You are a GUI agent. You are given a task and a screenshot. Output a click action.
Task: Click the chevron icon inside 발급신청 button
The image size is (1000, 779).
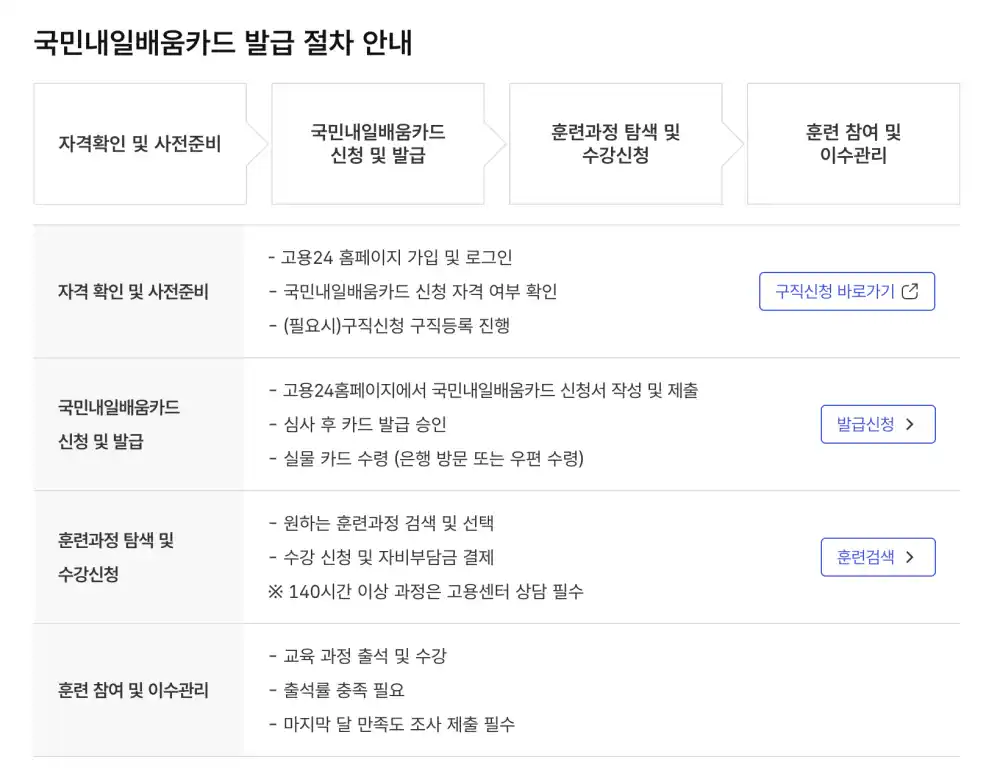coord(910,423)
